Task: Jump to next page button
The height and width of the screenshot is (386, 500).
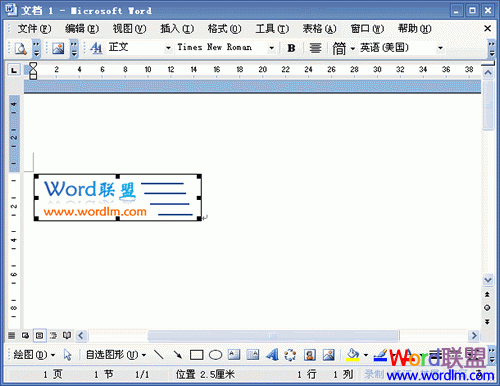Action: tap(487, 322)
